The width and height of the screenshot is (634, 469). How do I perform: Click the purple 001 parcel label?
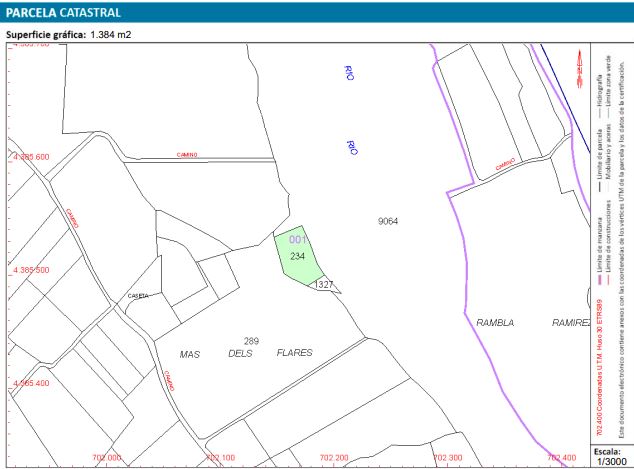[297, 240]
